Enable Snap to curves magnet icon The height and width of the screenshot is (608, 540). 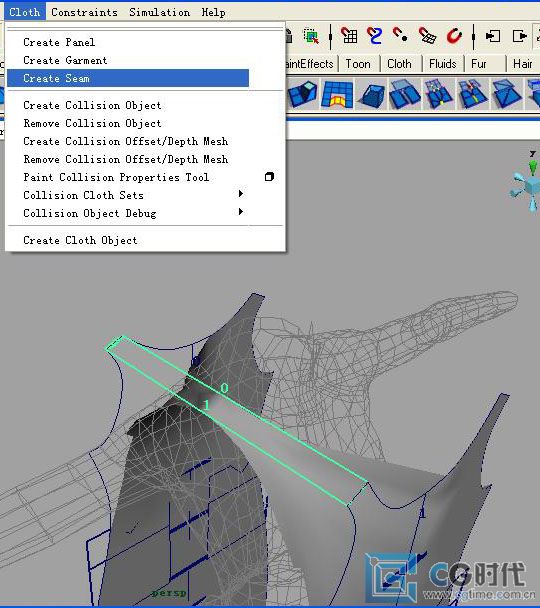pyautogui.click(x=374, y=36)
